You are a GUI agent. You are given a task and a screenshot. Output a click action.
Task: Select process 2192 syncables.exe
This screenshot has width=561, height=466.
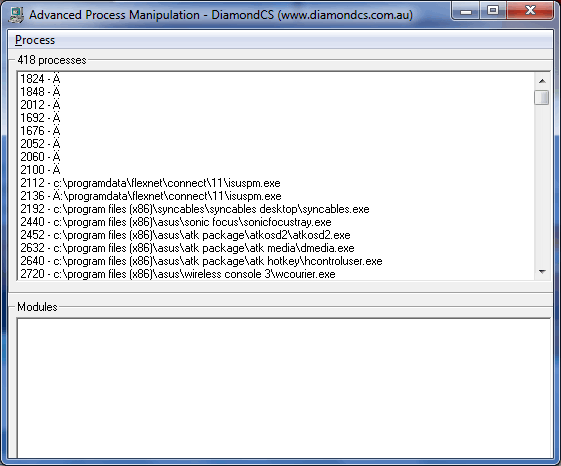coord(195,209)
